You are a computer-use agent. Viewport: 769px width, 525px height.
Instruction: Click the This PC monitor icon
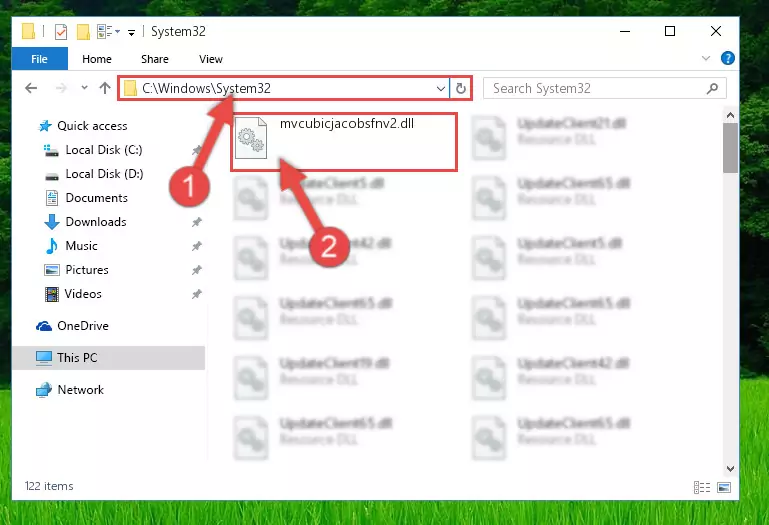(44, 358)
